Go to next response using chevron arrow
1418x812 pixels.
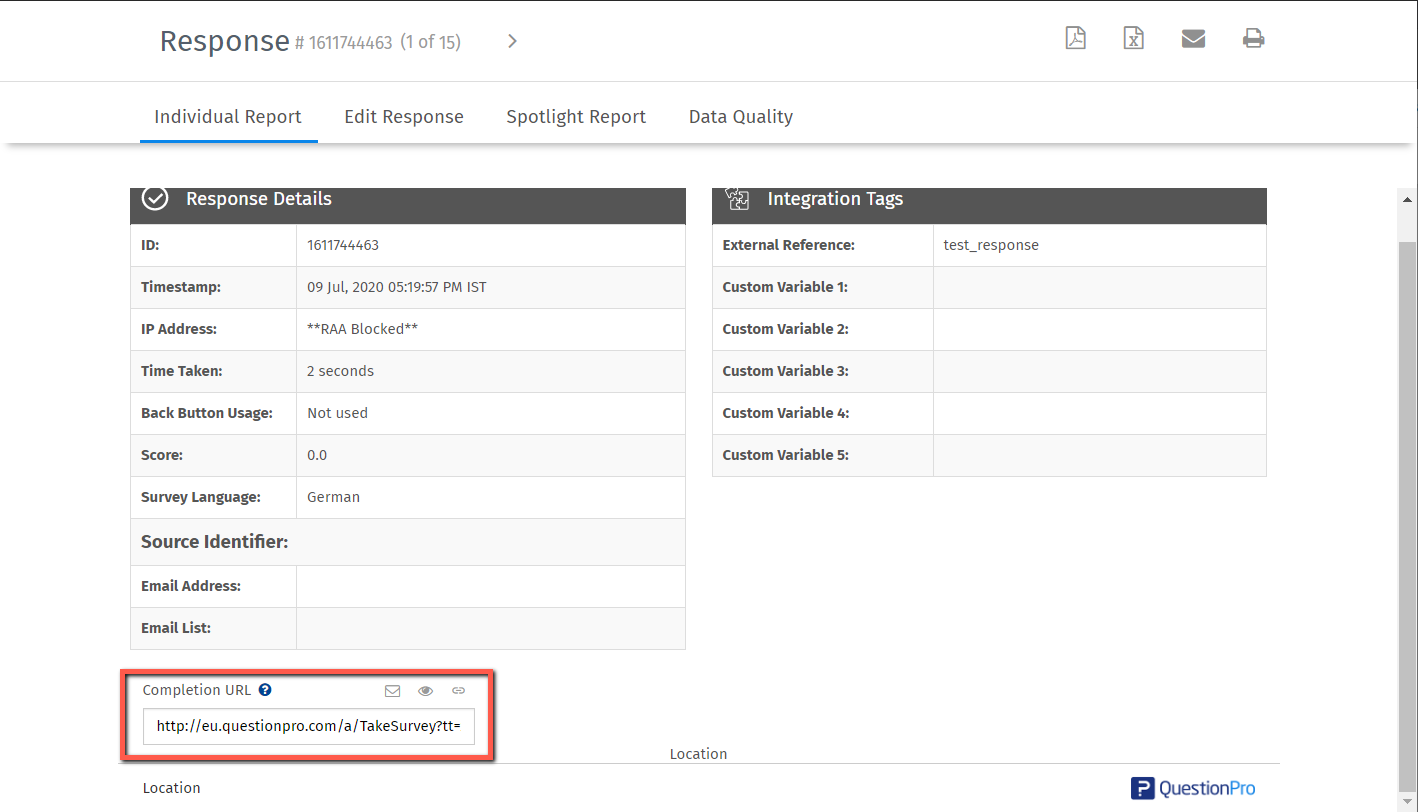pos(512,41)
